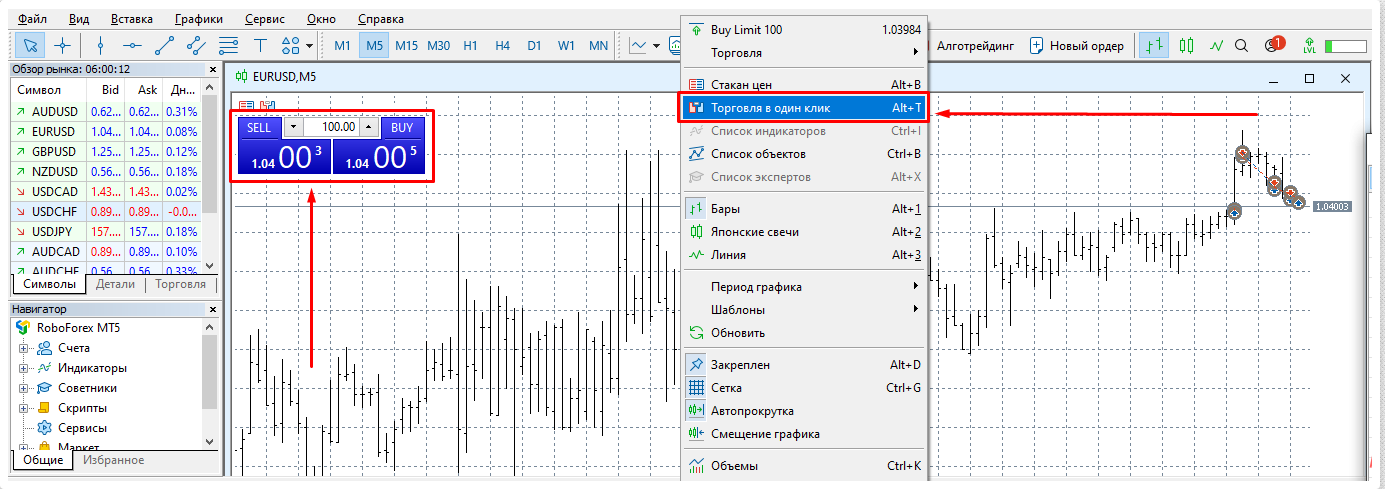Switch chart to D1 timeframe
Viewport: 1385px width, 489px height.
click(x=534, y=45)
